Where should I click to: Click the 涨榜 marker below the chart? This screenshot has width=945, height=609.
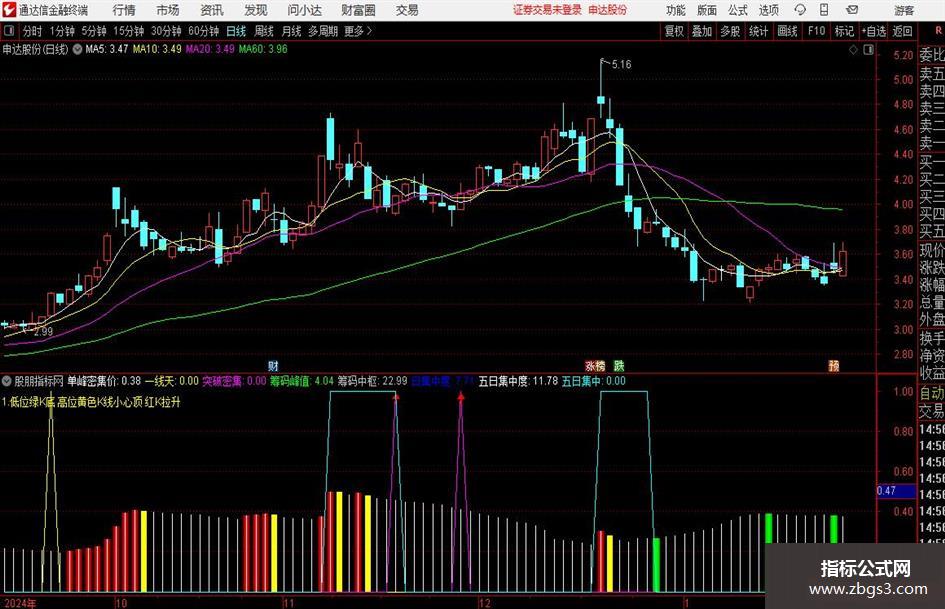coord(595,366)
